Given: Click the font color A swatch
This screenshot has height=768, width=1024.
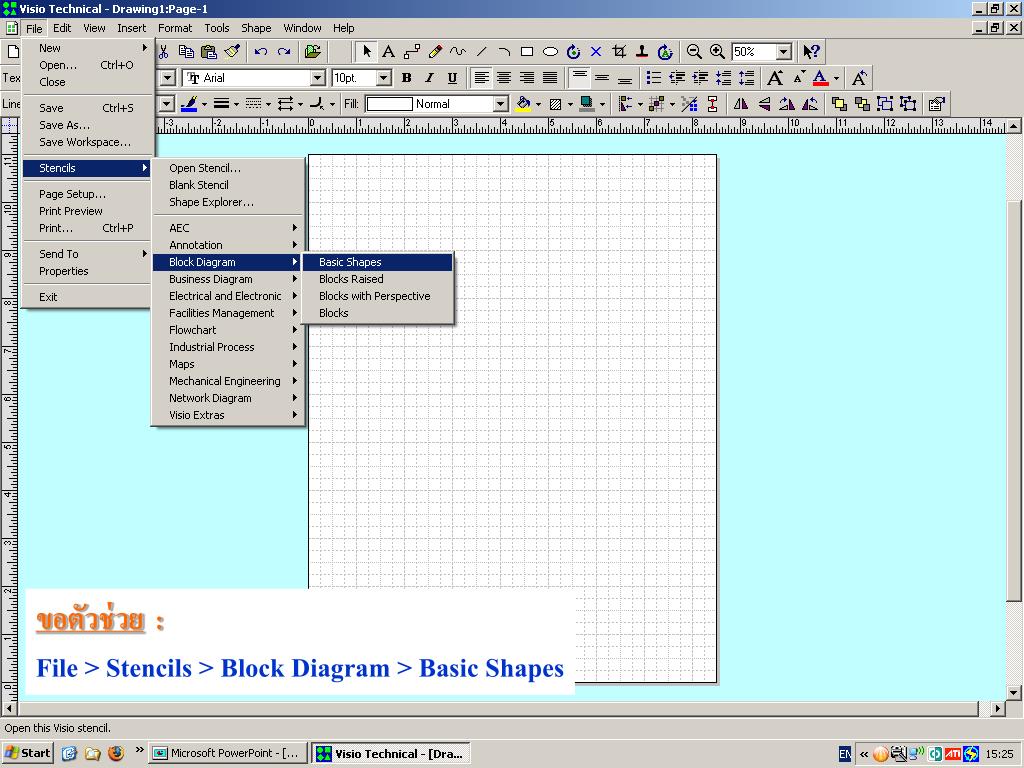Looking at the screenshot, I should coord(821,78).
